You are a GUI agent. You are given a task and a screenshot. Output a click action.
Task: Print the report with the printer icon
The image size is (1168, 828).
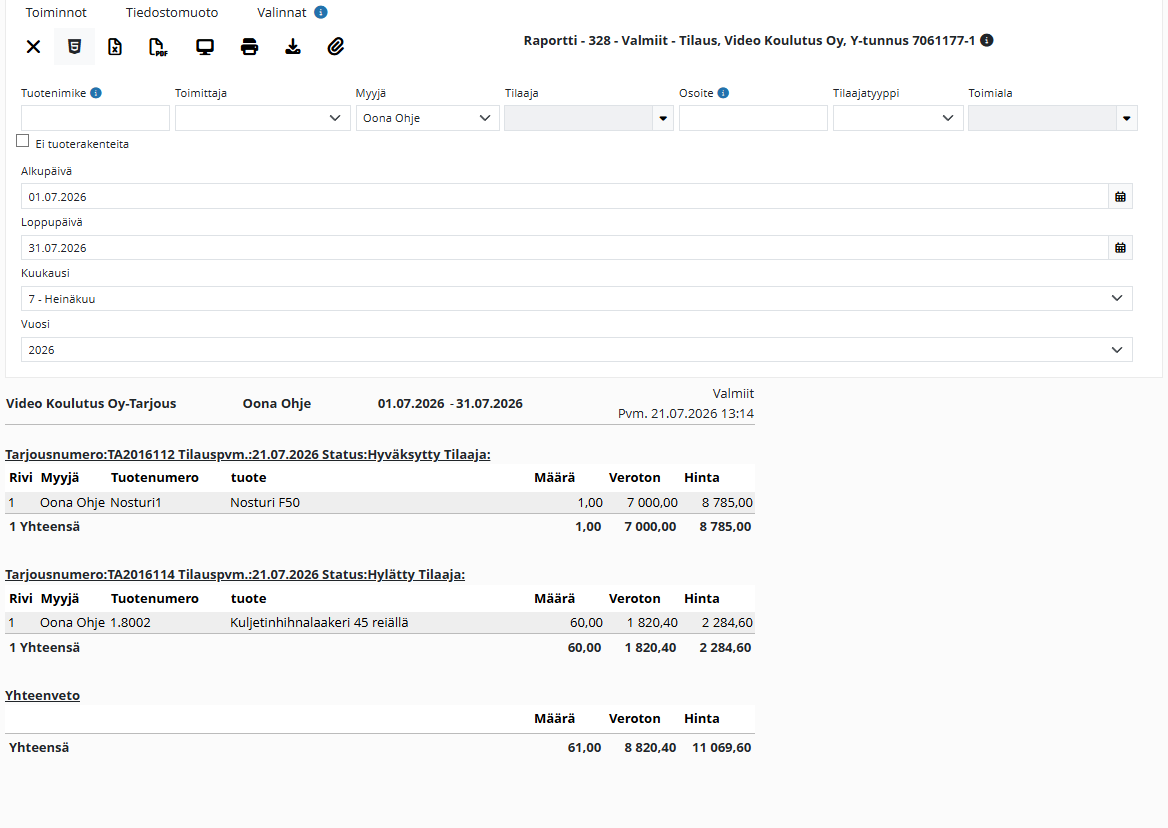250,47
